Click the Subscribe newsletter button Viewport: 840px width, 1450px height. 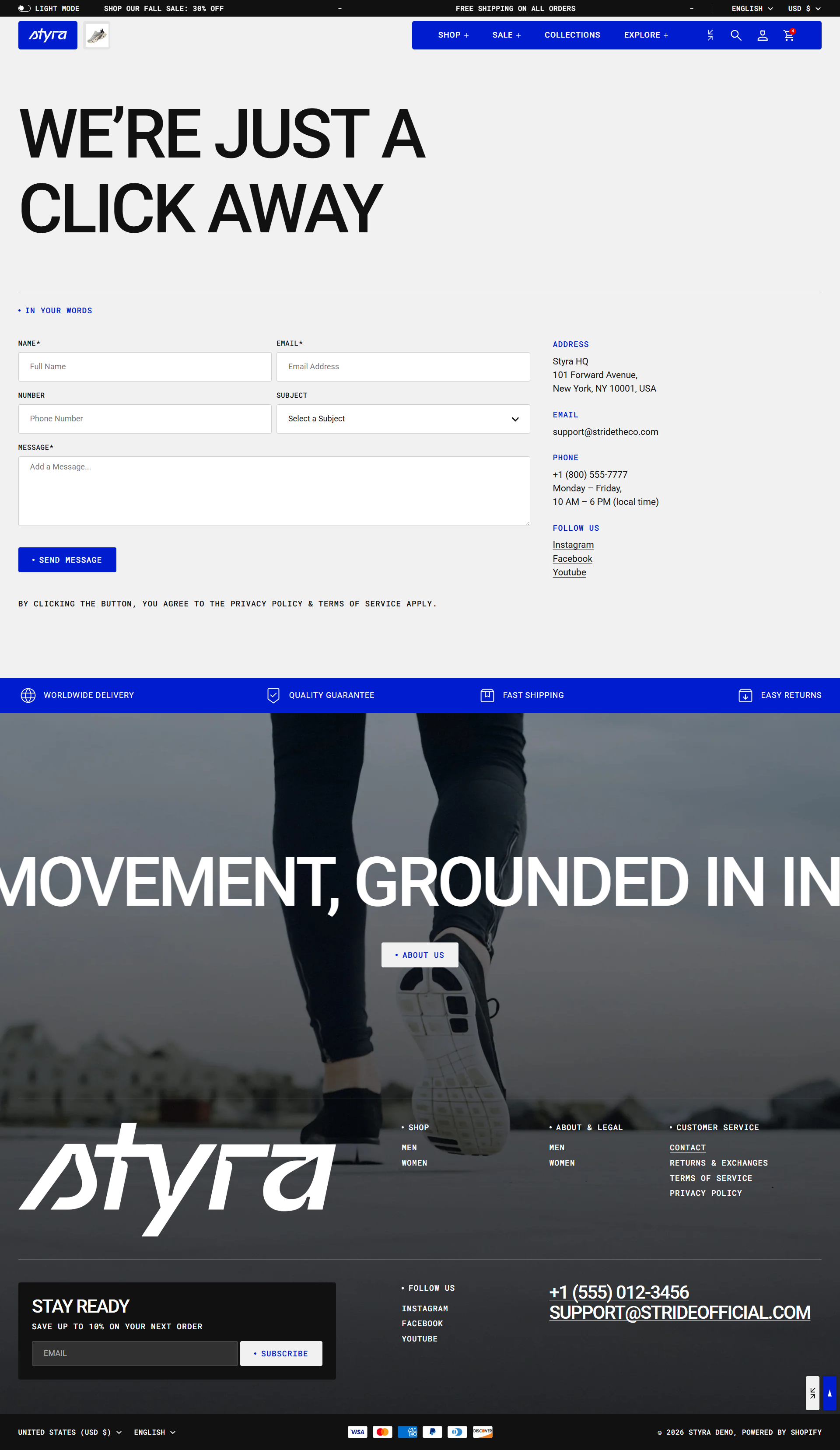click(x=281, y=1353)
